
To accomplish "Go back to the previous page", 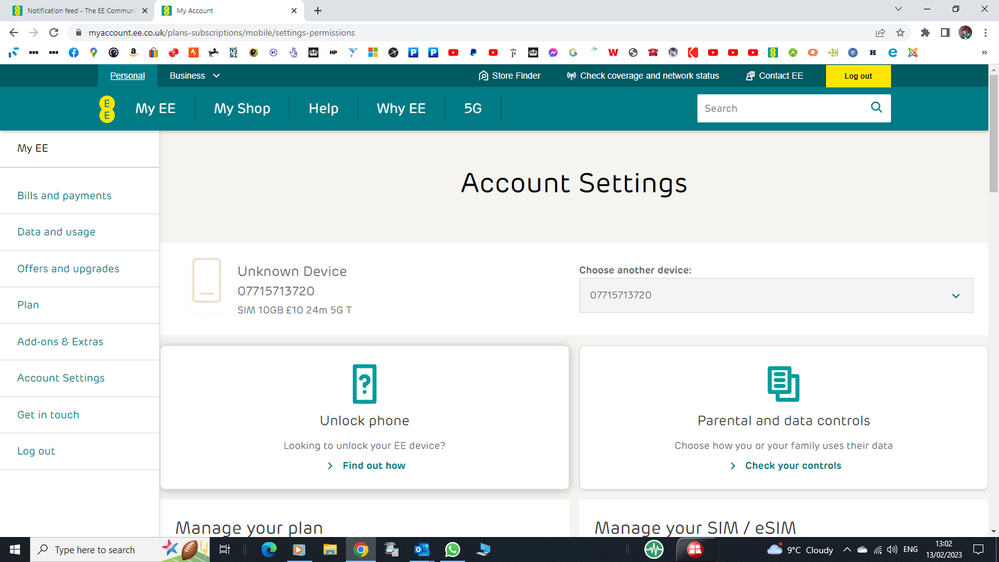I will (x=13, y=32).
